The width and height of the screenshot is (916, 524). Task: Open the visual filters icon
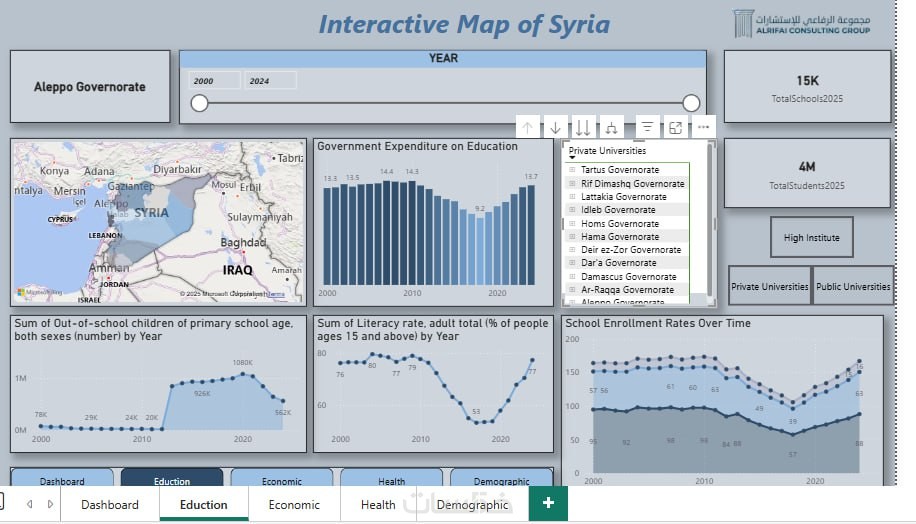pos(647,127)
